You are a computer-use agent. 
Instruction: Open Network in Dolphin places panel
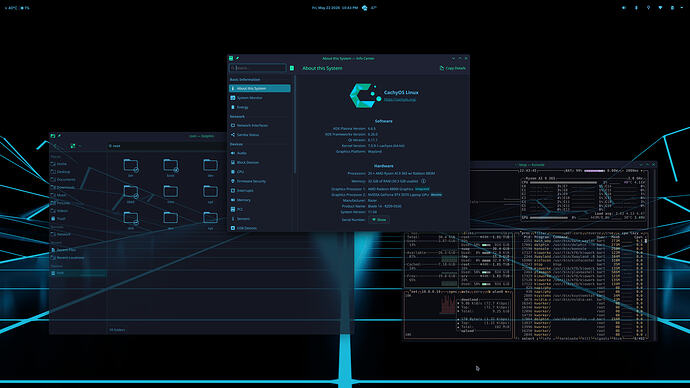[x=78, y=234]
